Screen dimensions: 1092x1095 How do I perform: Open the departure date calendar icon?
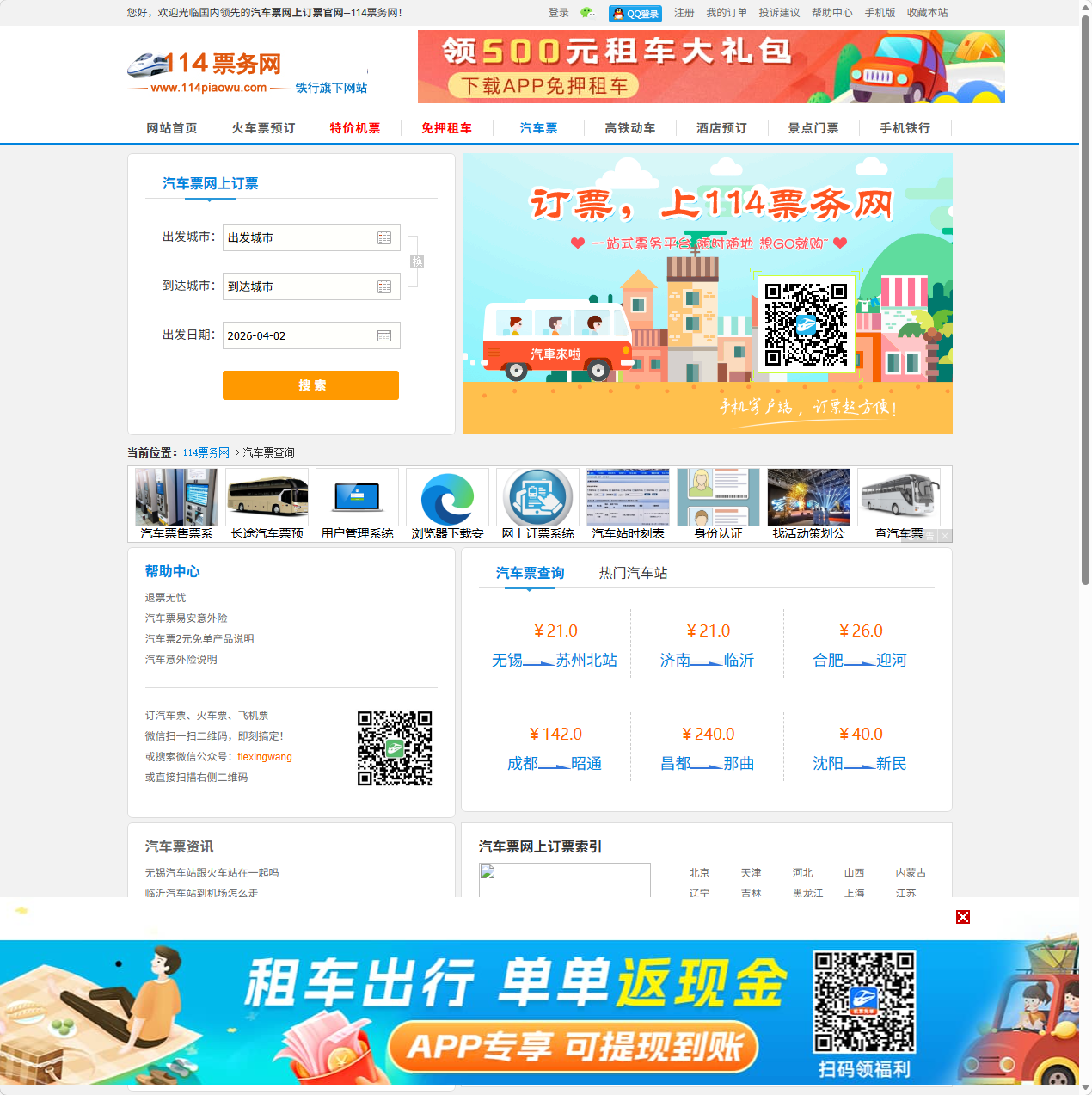pos(384,335)
